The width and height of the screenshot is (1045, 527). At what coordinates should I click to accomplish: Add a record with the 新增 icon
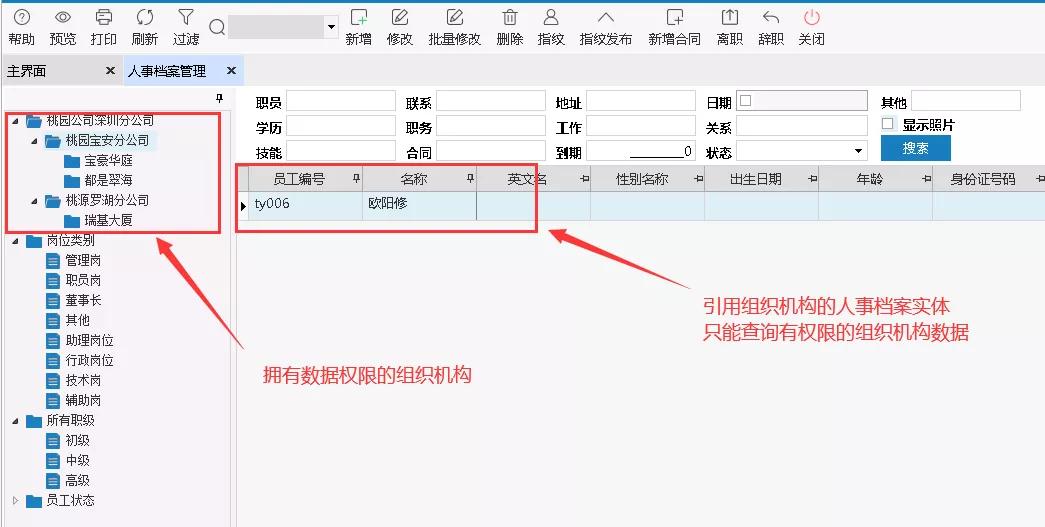tap(359, 17)
